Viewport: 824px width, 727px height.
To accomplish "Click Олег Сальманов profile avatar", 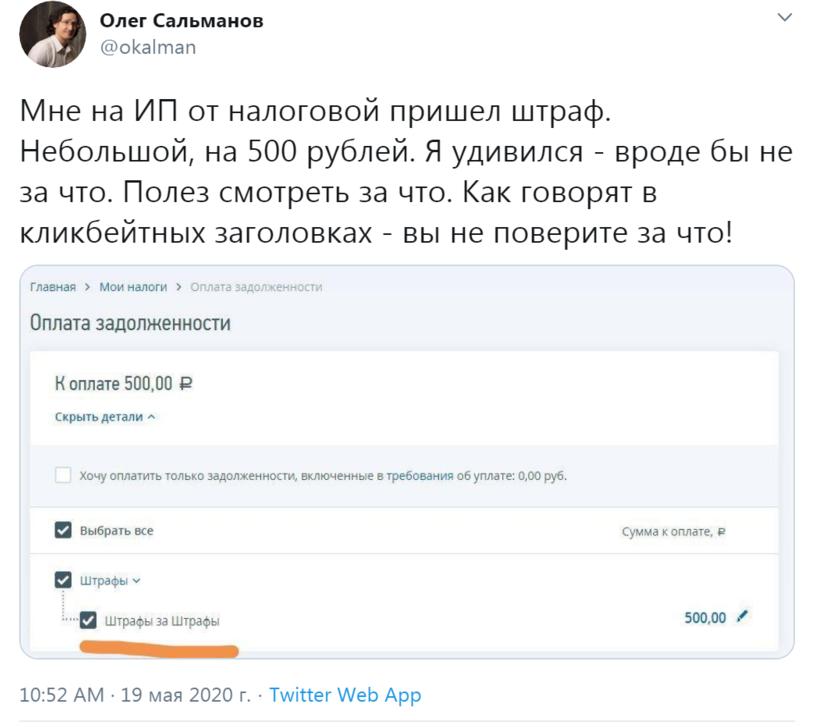I will pos(53,34).
